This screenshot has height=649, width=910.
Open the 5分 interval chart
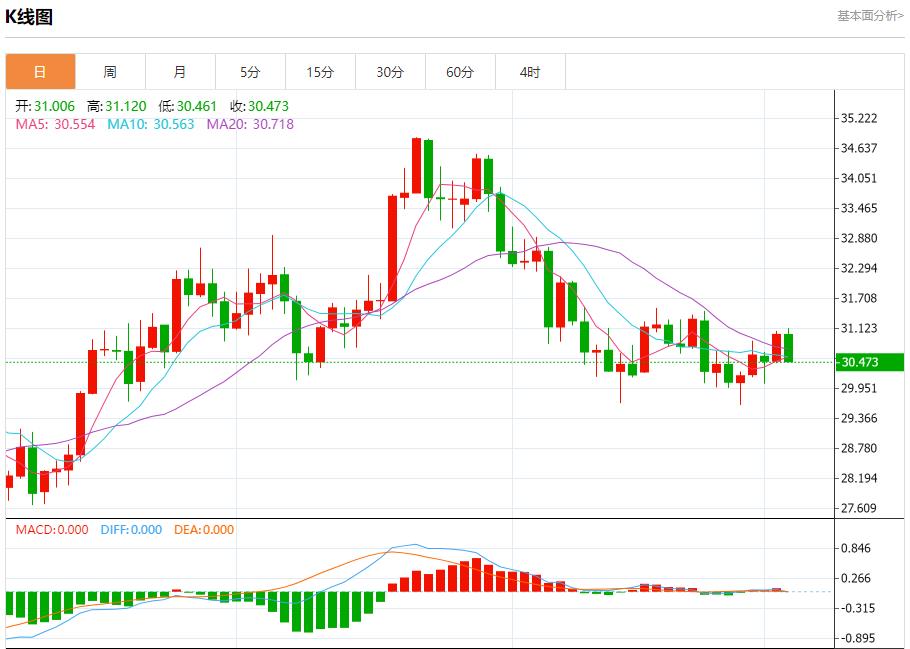pyautogui.click(x=250, y=72)
